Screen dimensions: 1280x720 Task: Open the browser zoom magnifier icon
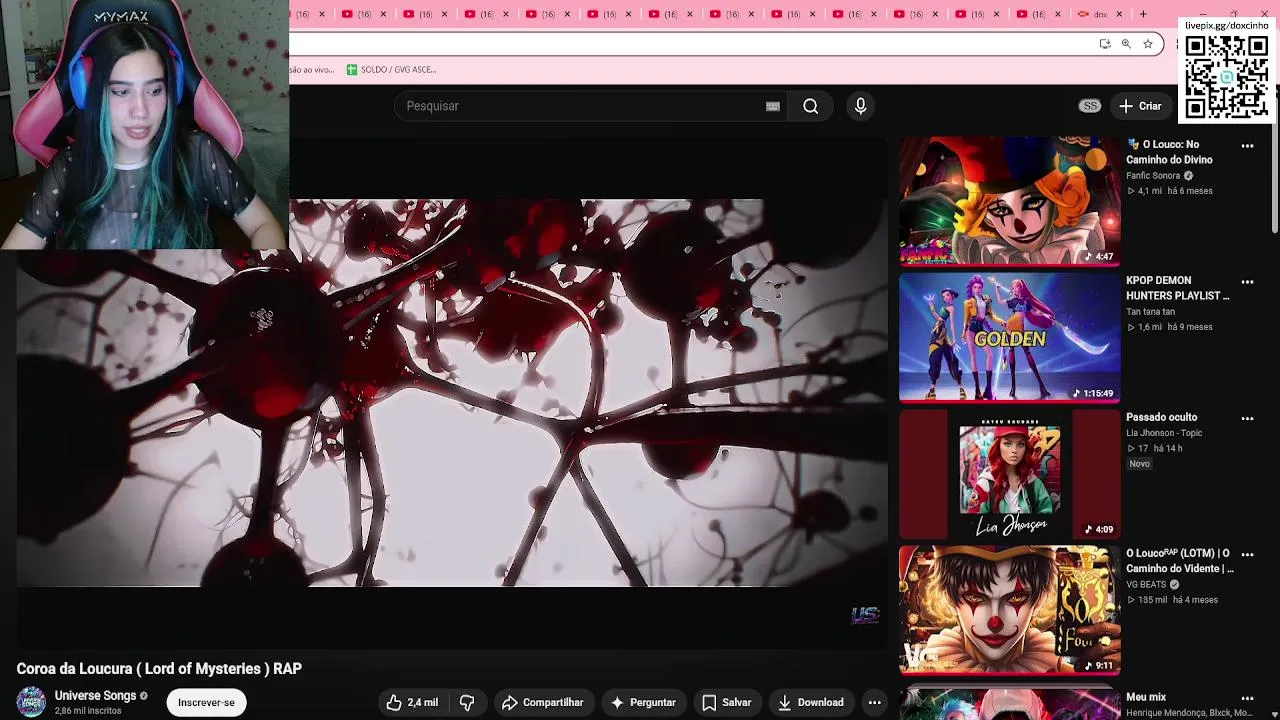[1126, 44]
